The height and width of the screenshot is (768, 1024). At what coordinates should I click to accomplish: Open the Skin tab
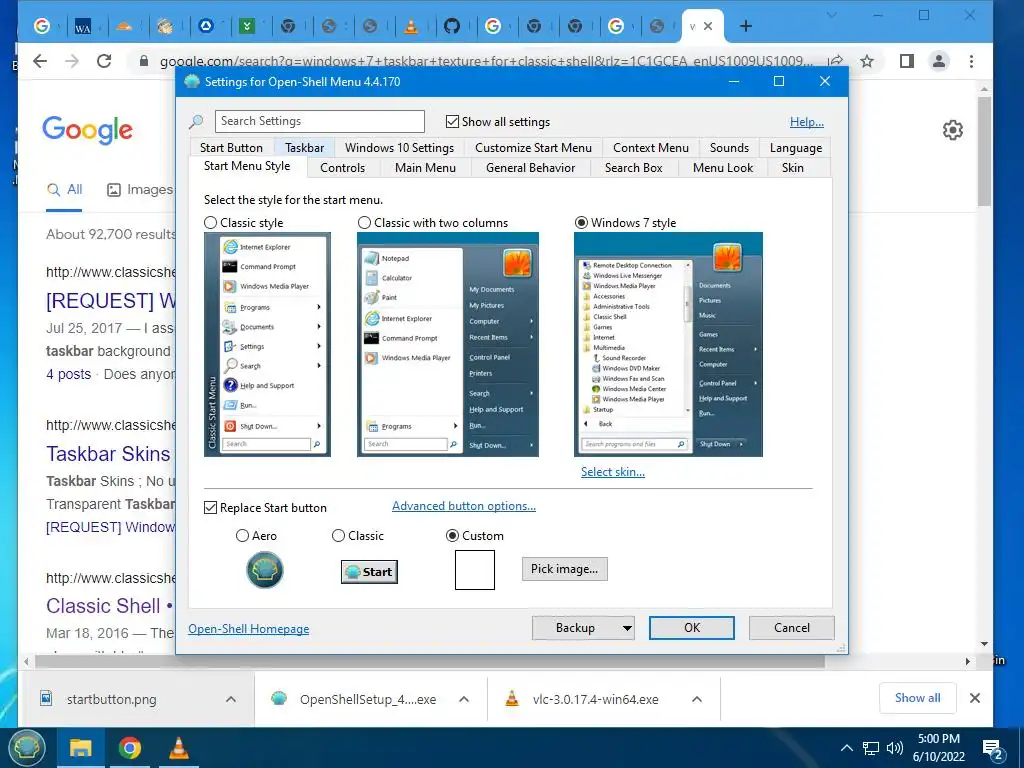coord(793,168)
